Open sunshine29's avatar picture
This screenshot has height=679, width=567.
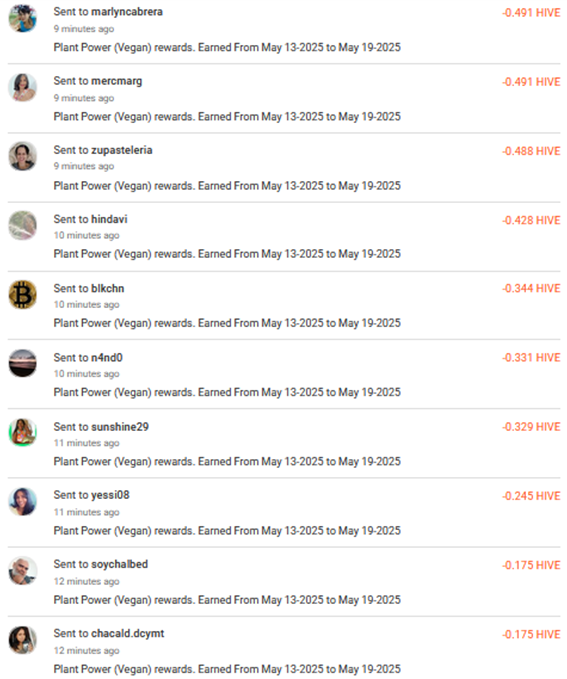click(x=23, y=433)
